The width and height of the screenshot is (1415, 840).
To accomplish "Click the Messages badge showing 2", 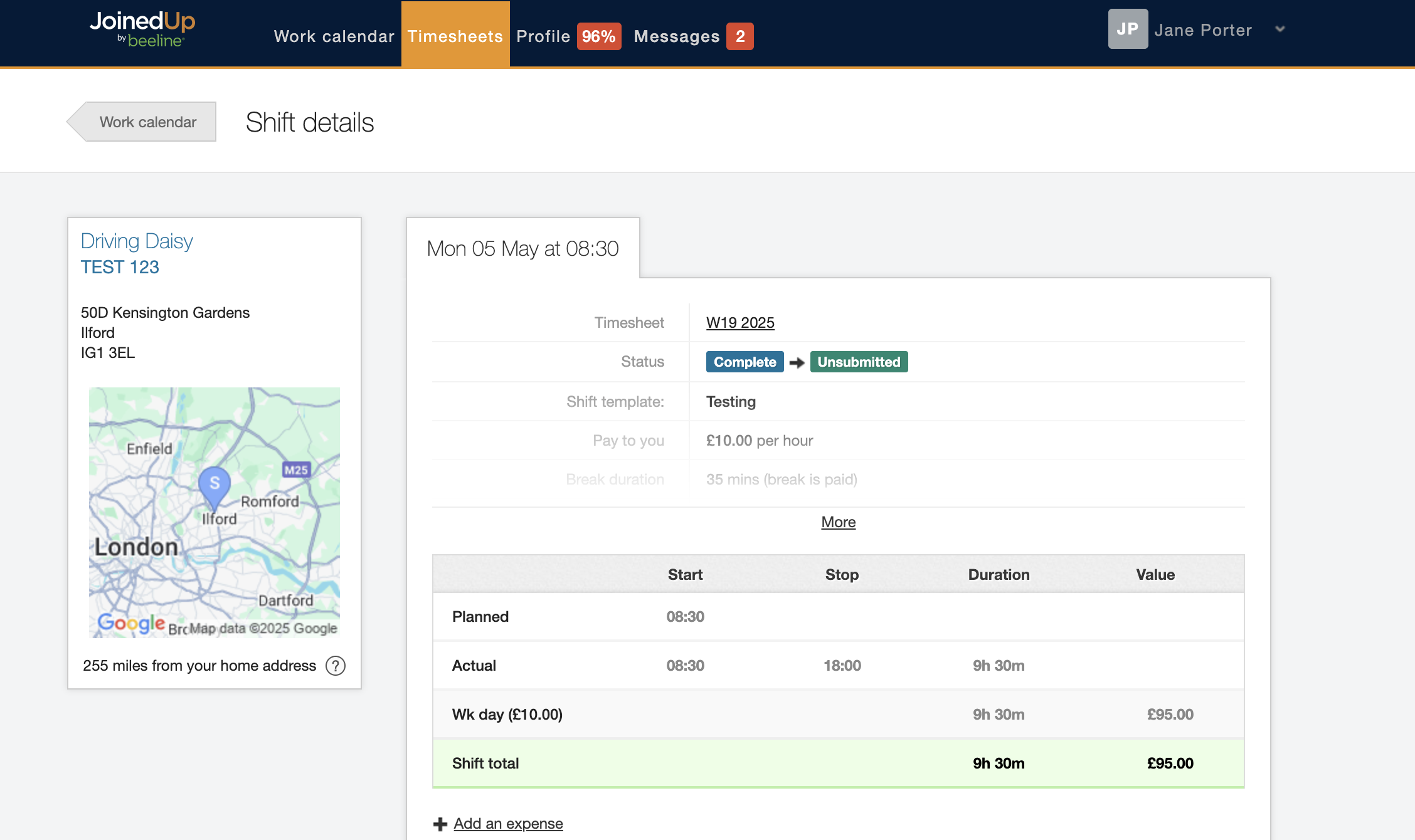I will [x=740, y=36].
